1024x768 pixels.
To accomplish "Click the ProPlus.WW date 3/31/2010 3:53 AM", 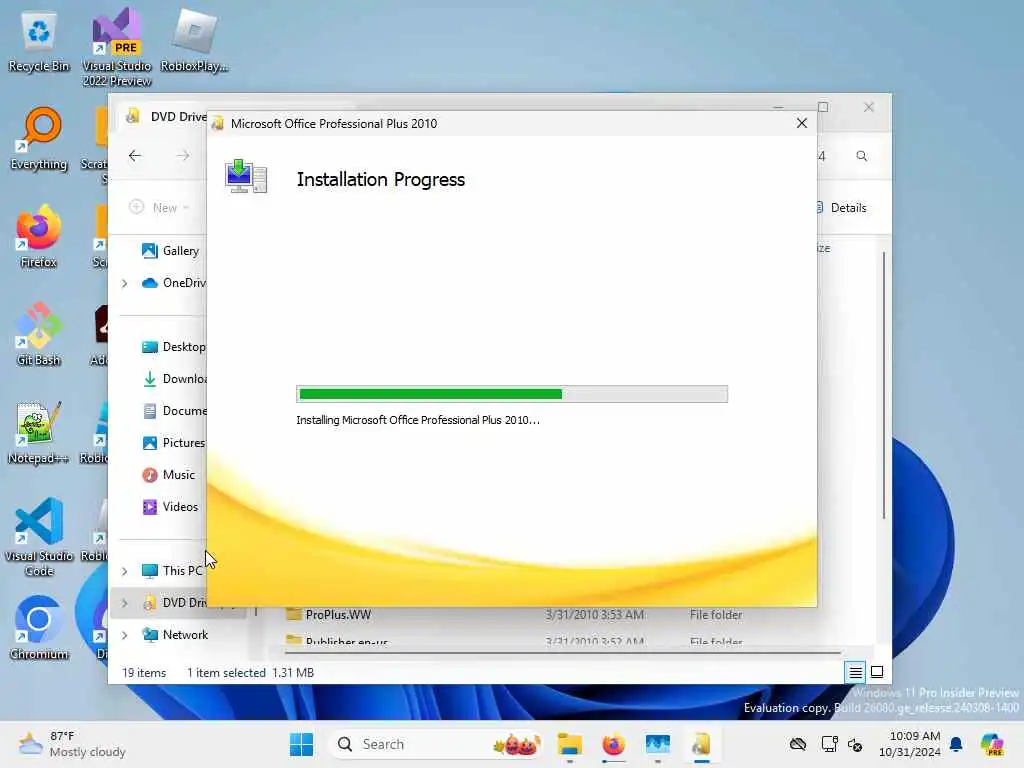I will [x=594, y=615].
